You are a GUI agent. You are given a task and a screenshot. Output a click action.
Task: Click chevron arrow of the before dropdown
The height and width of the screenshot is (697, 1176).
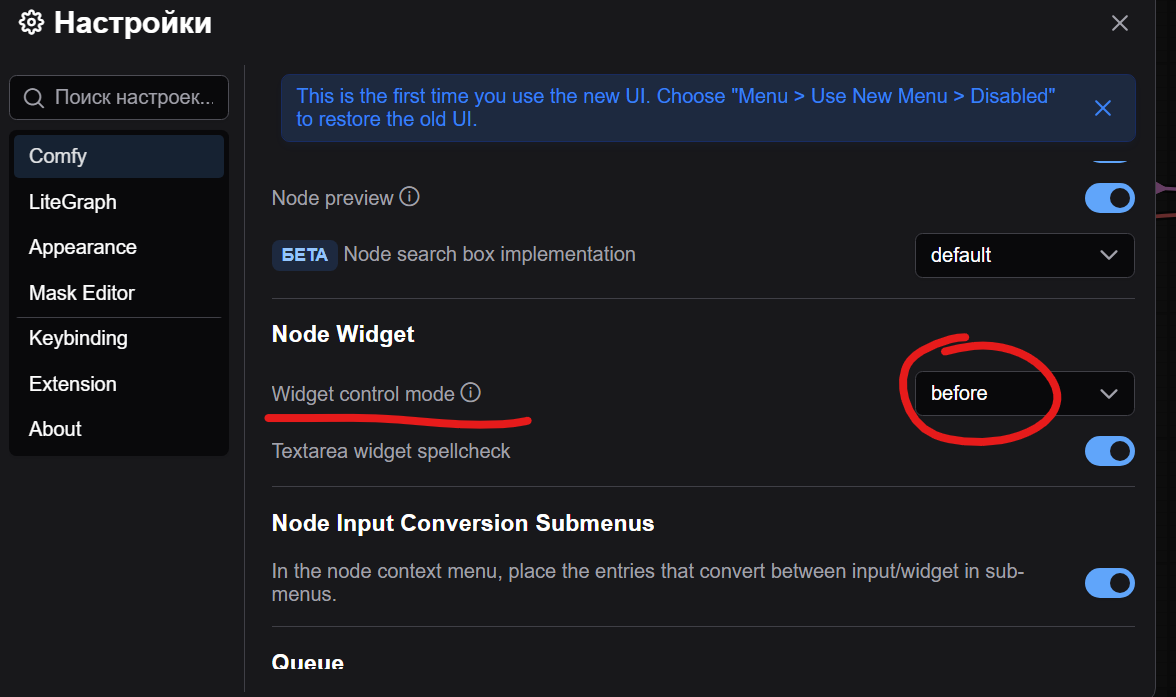click(1108, 394)
